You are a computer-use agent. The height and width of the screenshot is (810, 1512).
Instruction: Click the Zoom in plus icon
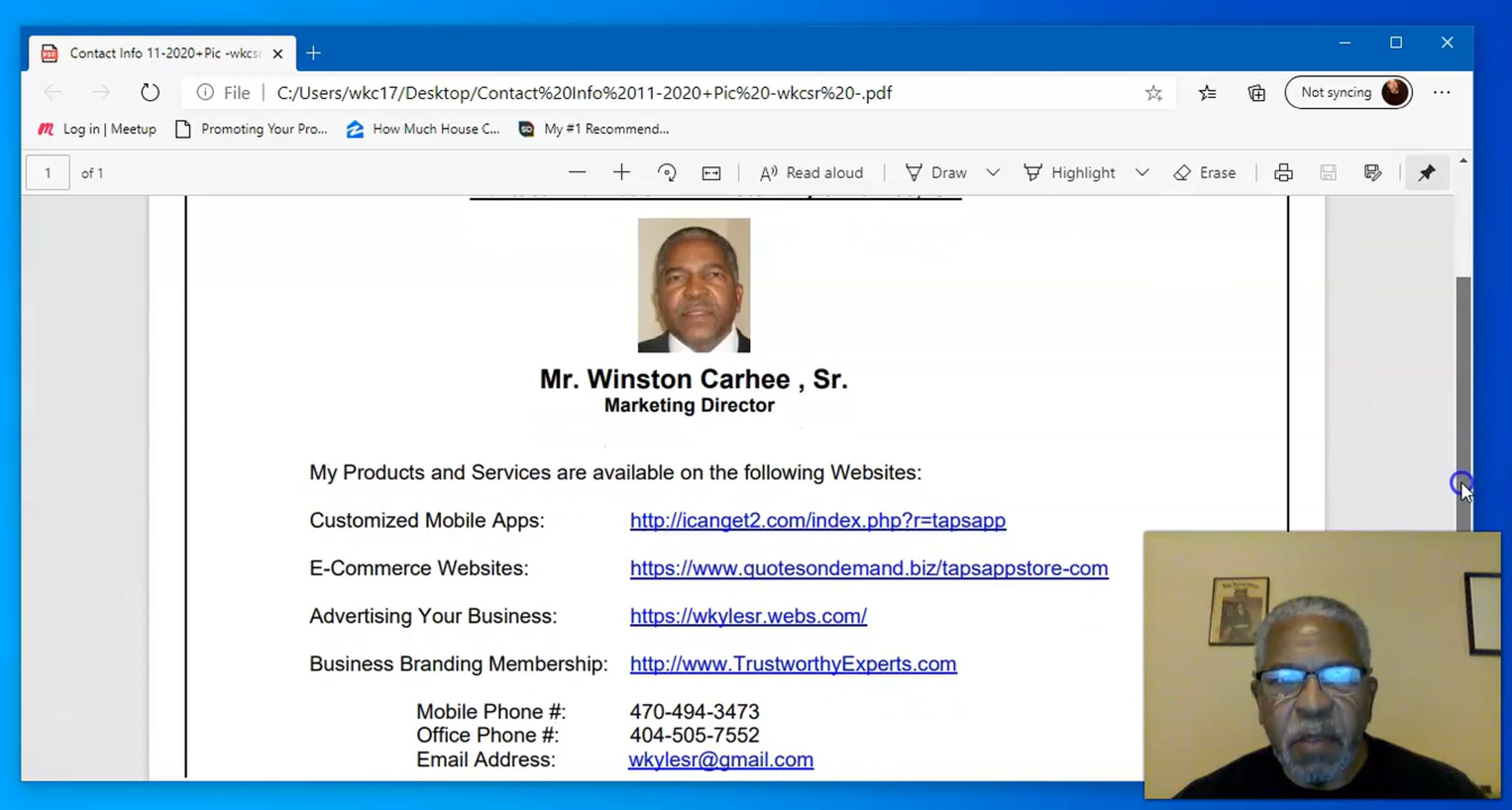point(621,173)
